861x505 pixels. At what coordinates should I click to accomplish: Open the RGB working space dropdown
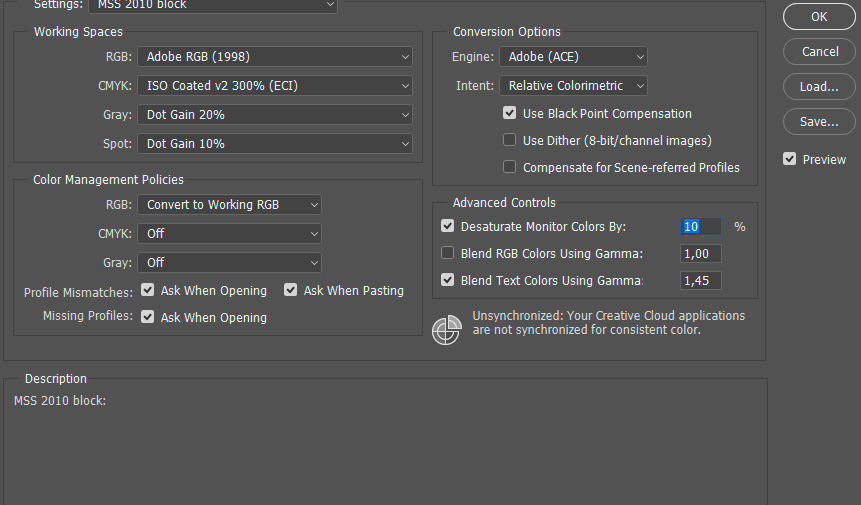[x=274, y=57]
